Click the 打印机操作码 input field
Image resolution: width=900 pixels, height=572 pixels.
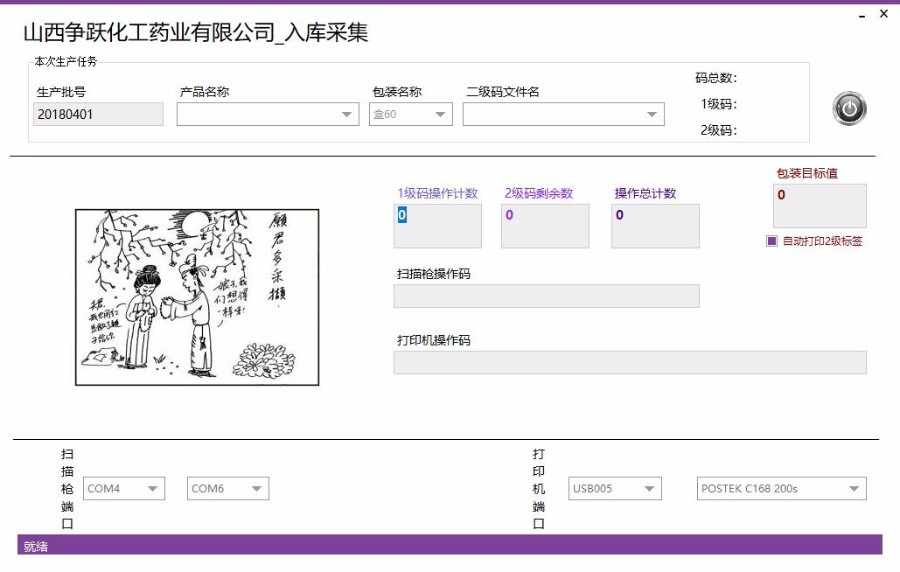point(630,363)
